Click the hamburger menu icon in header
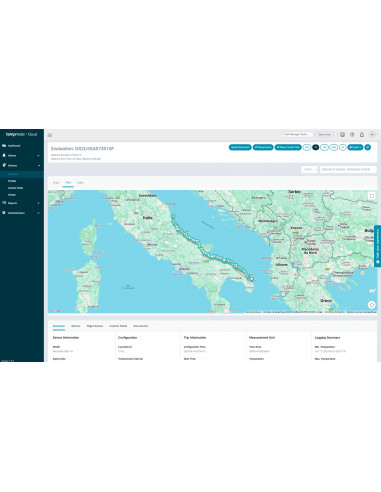Viewport: 381px width, 492px height. coord(50,135)
